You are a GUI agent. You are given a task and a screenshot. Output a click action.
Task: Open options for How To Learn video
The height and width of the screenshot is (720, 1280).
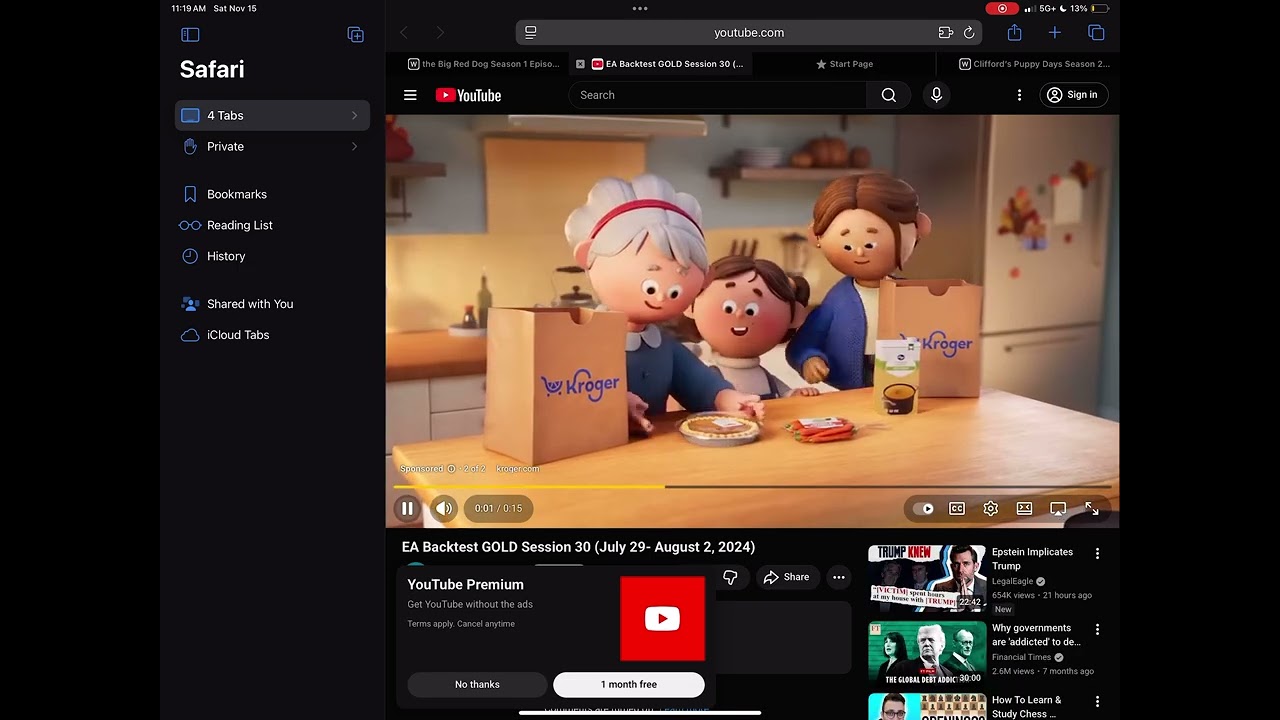(1097, 701)
